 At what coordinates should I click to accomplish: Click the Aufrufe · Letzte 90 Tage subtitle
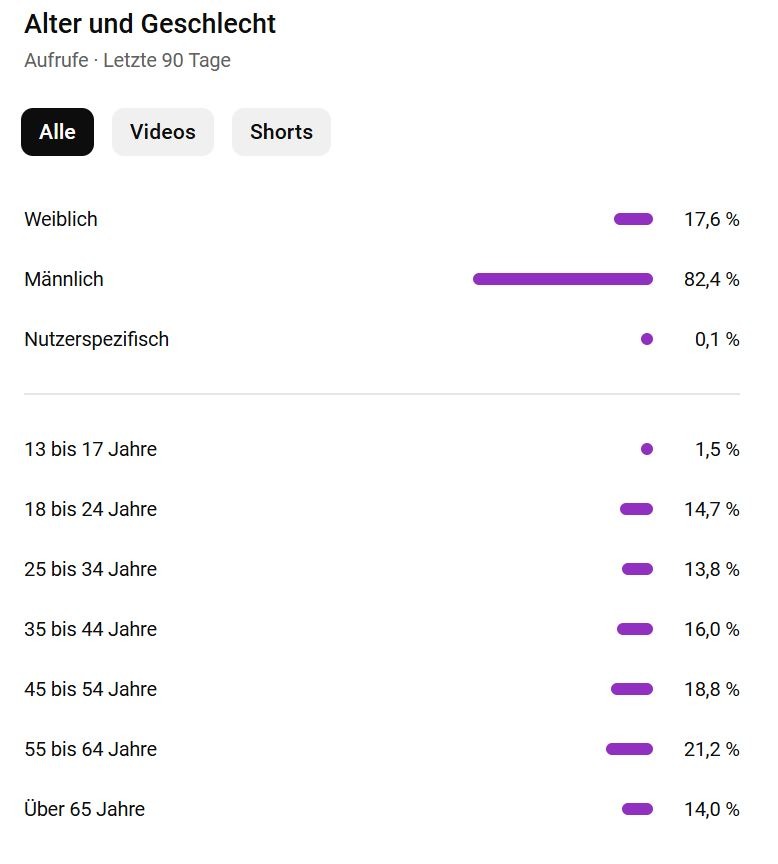point(127,60)
